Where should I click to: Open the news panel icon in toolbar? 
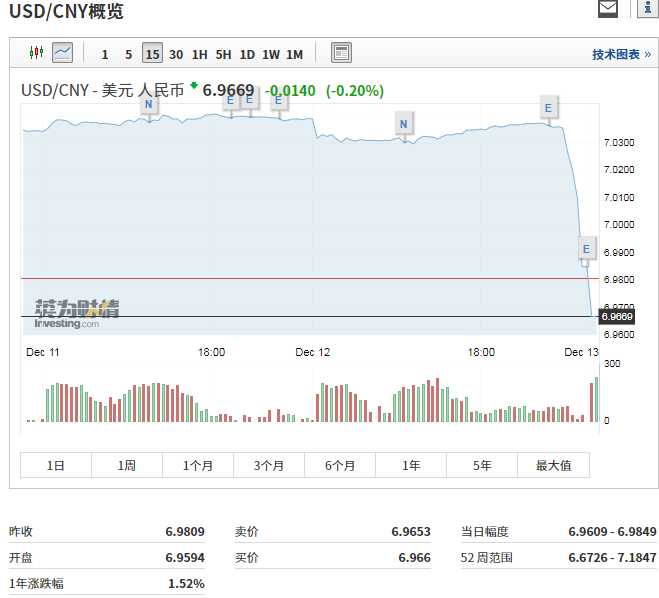(x=341, y=53)
